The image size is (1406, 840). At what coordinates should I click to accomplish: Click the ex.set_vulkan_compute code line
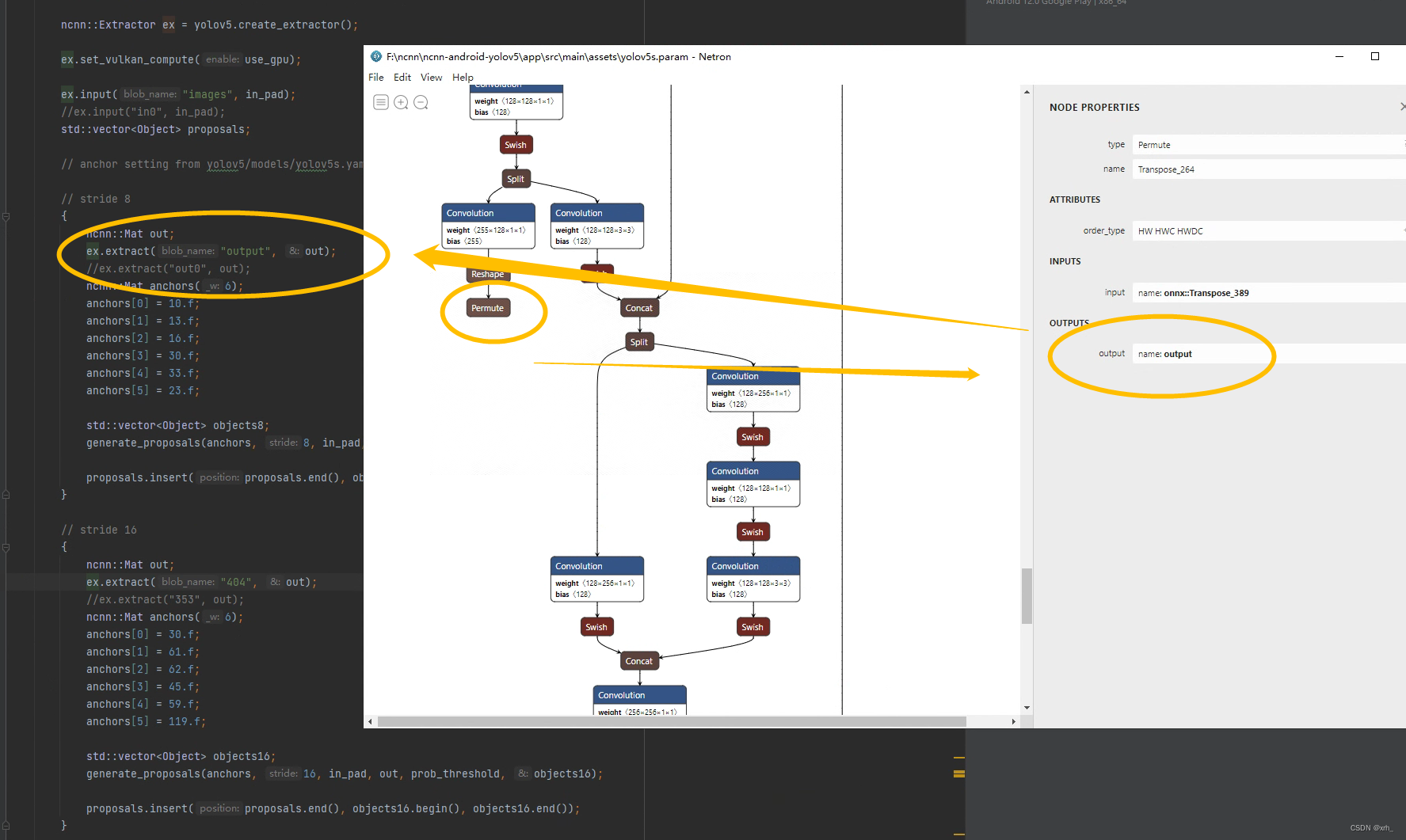(181, 59)
